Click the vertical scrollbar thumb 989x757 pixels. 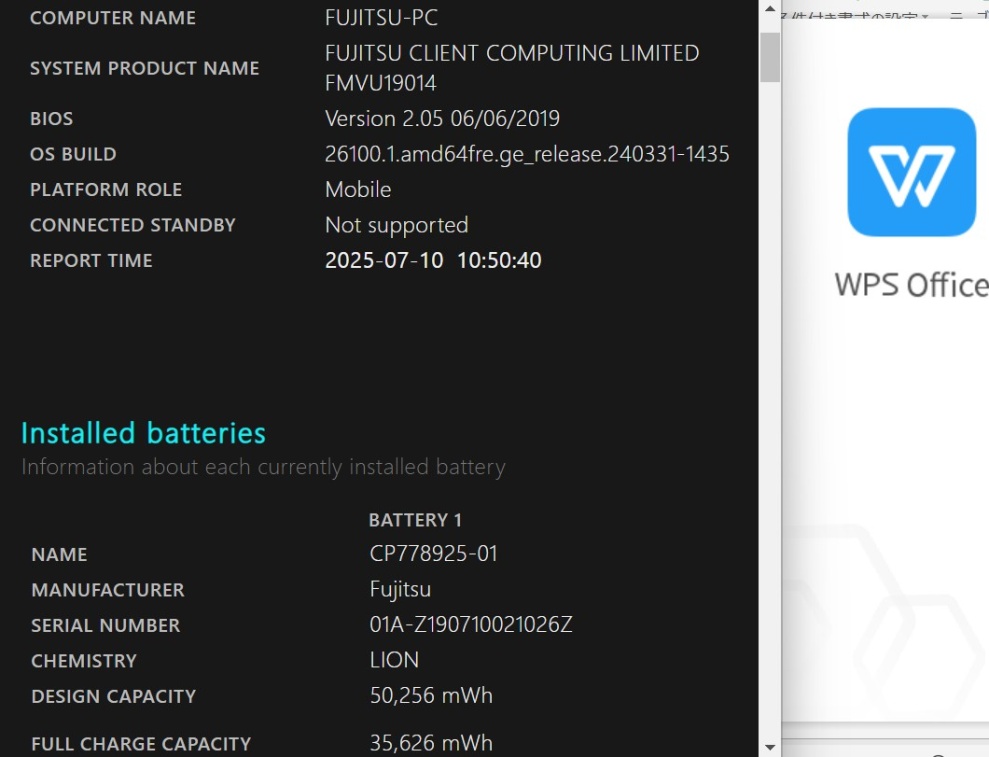pos(770,57)
